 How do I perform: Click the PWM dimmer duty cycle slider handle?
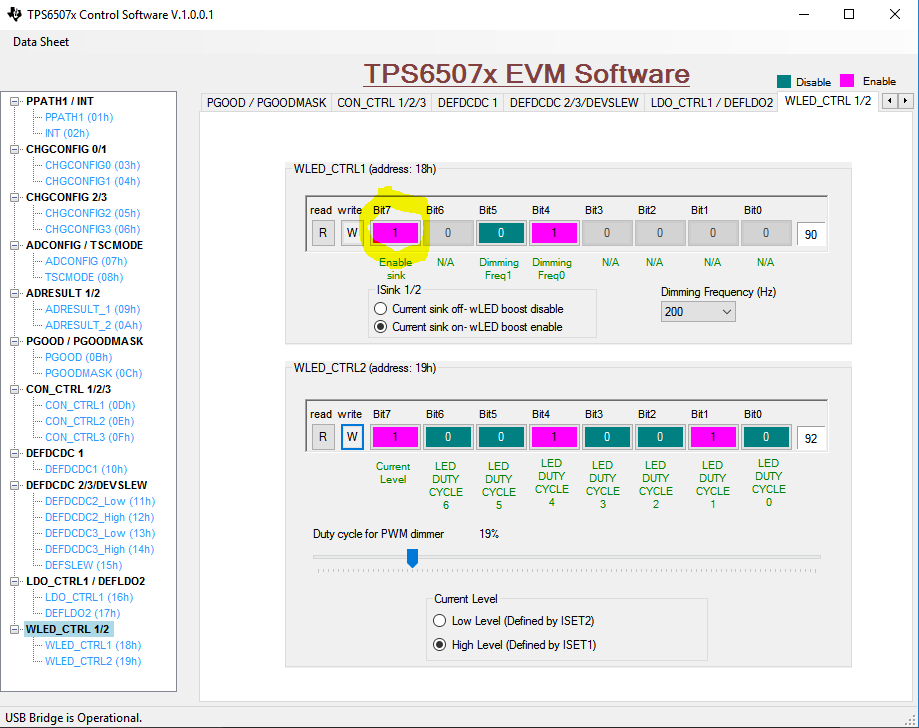(413, 558)
